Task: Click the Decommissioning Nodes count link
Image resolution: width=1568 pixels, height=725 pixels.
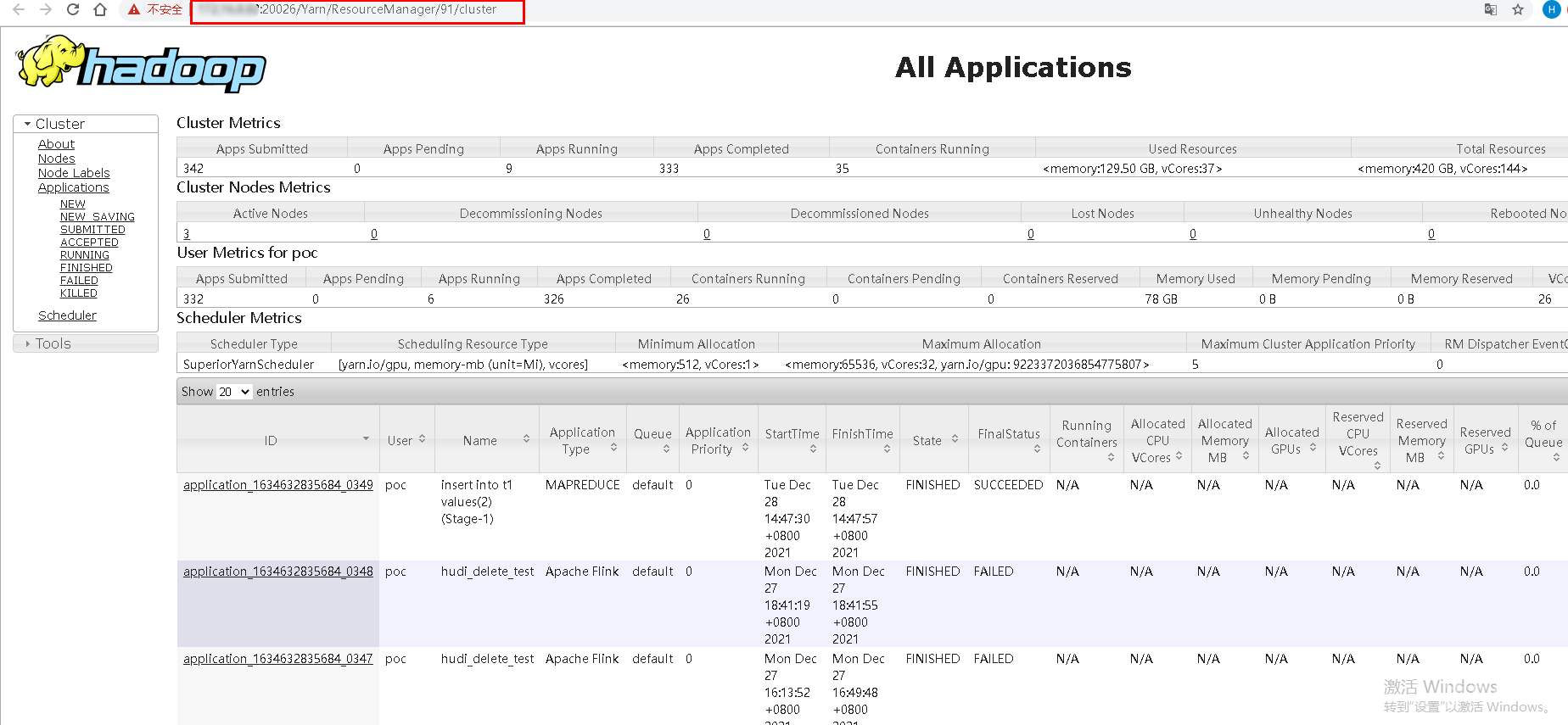Action: (374, 234)
